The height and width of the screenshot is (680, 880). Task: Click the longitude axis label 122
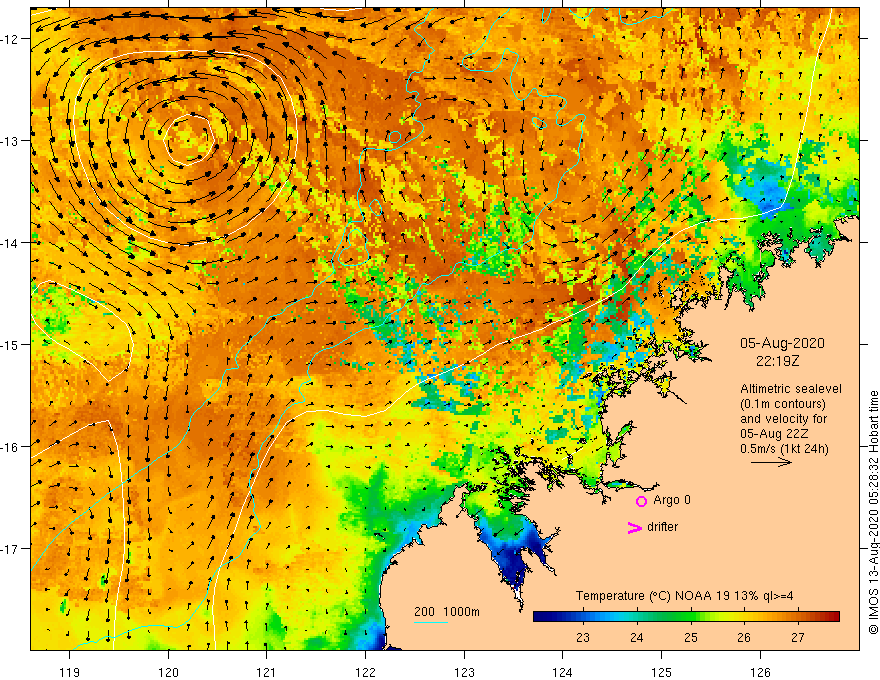(x=365, y=672)
